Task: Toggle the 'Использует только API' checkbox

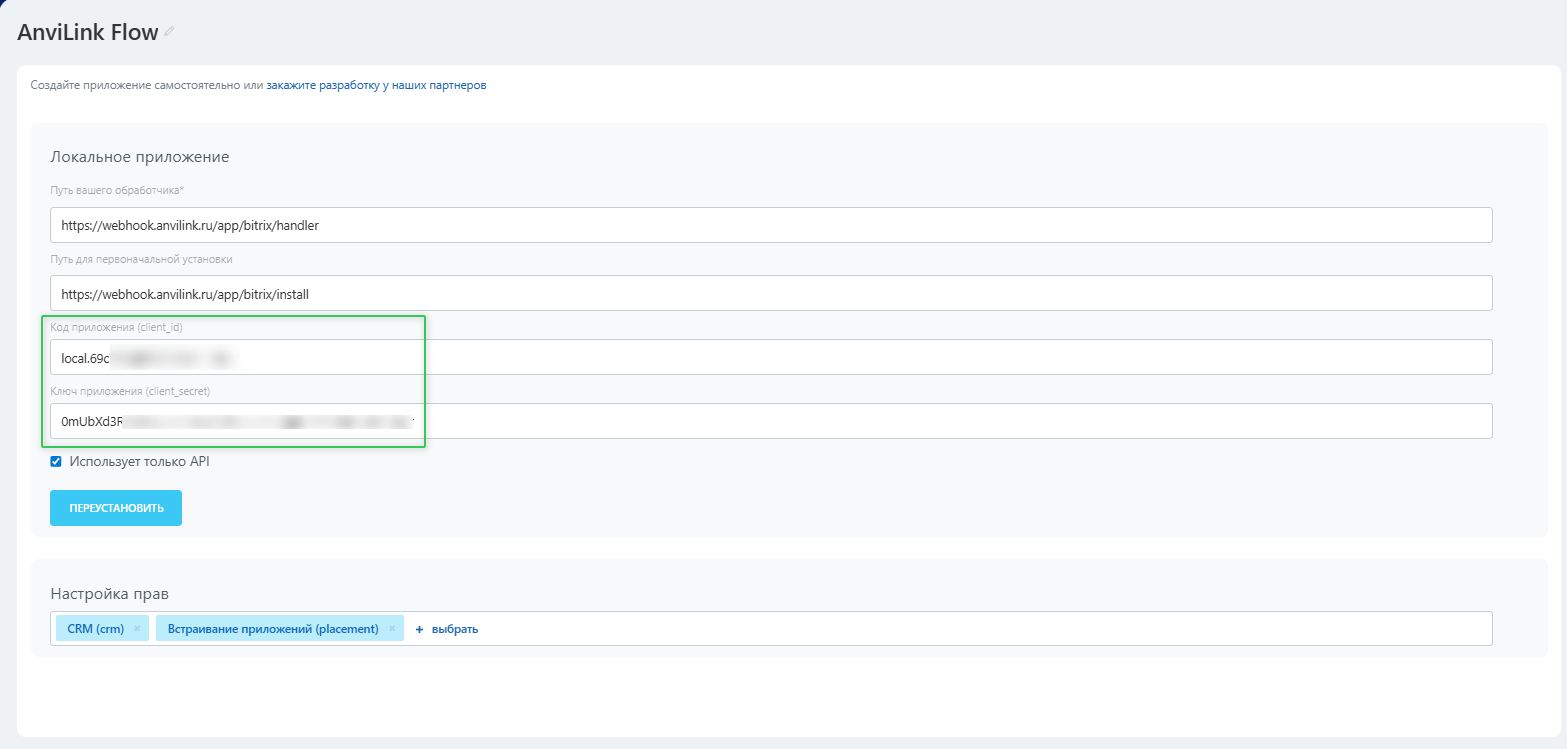Action: pos(56,462)
